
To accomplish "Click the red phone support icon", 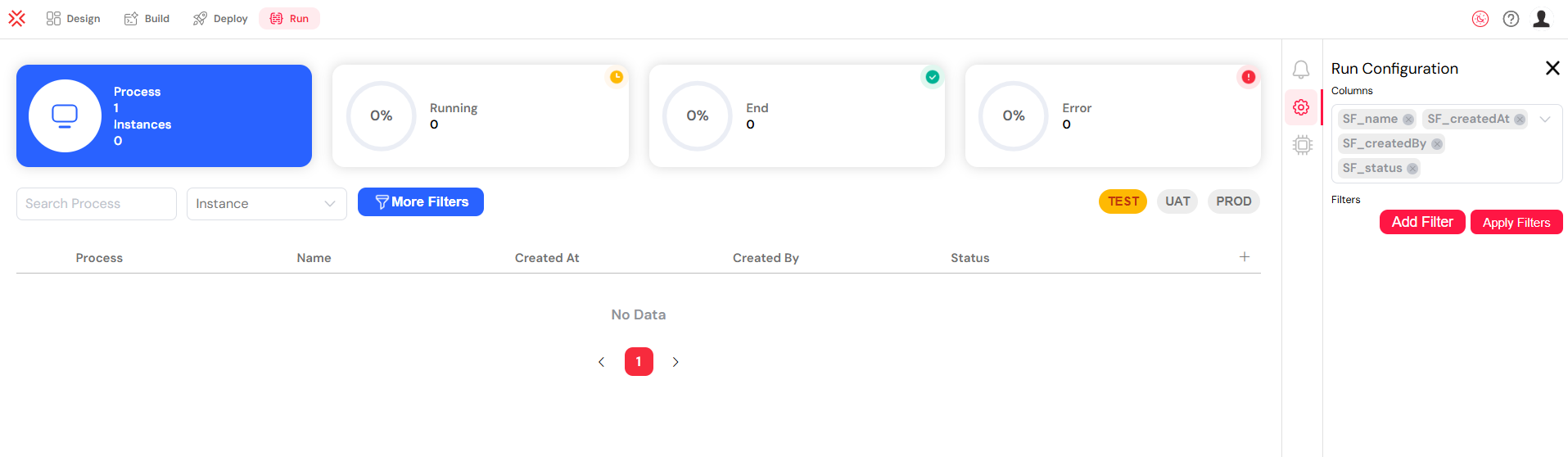I will 1480,19.
